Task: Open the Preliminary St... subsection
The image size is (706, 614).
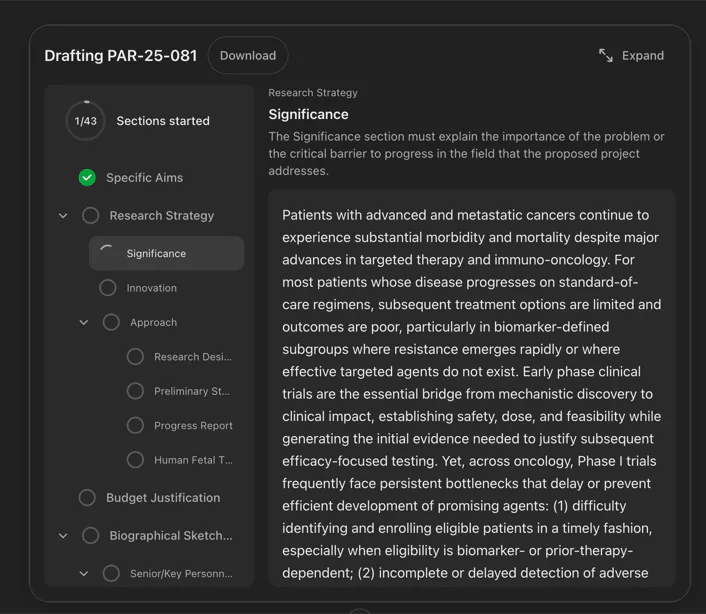Action: point(192,391)
